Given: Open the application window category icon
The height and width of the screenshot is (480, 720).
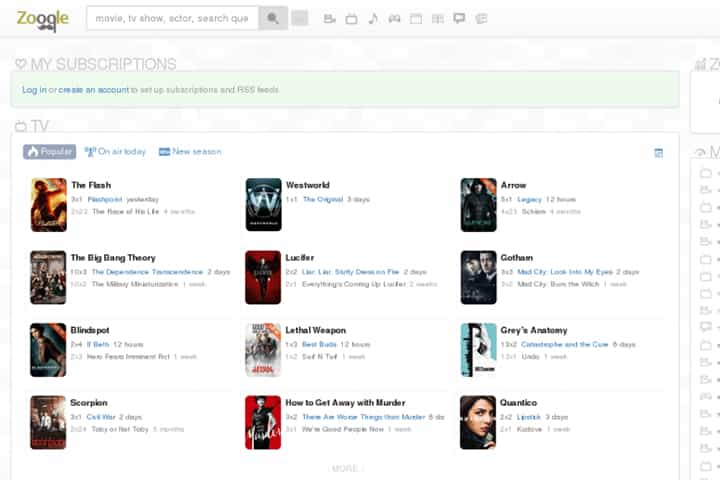Looking at the screenshot, I should point(416,19).
